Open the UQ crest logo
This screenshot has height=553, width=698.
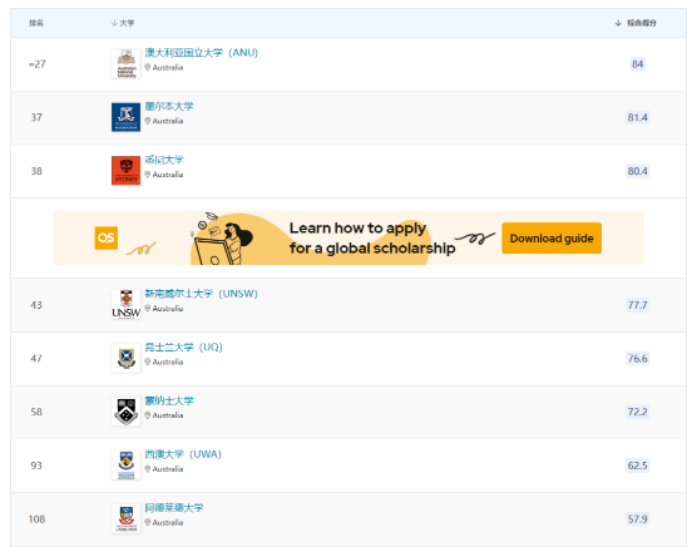[126, 358]
